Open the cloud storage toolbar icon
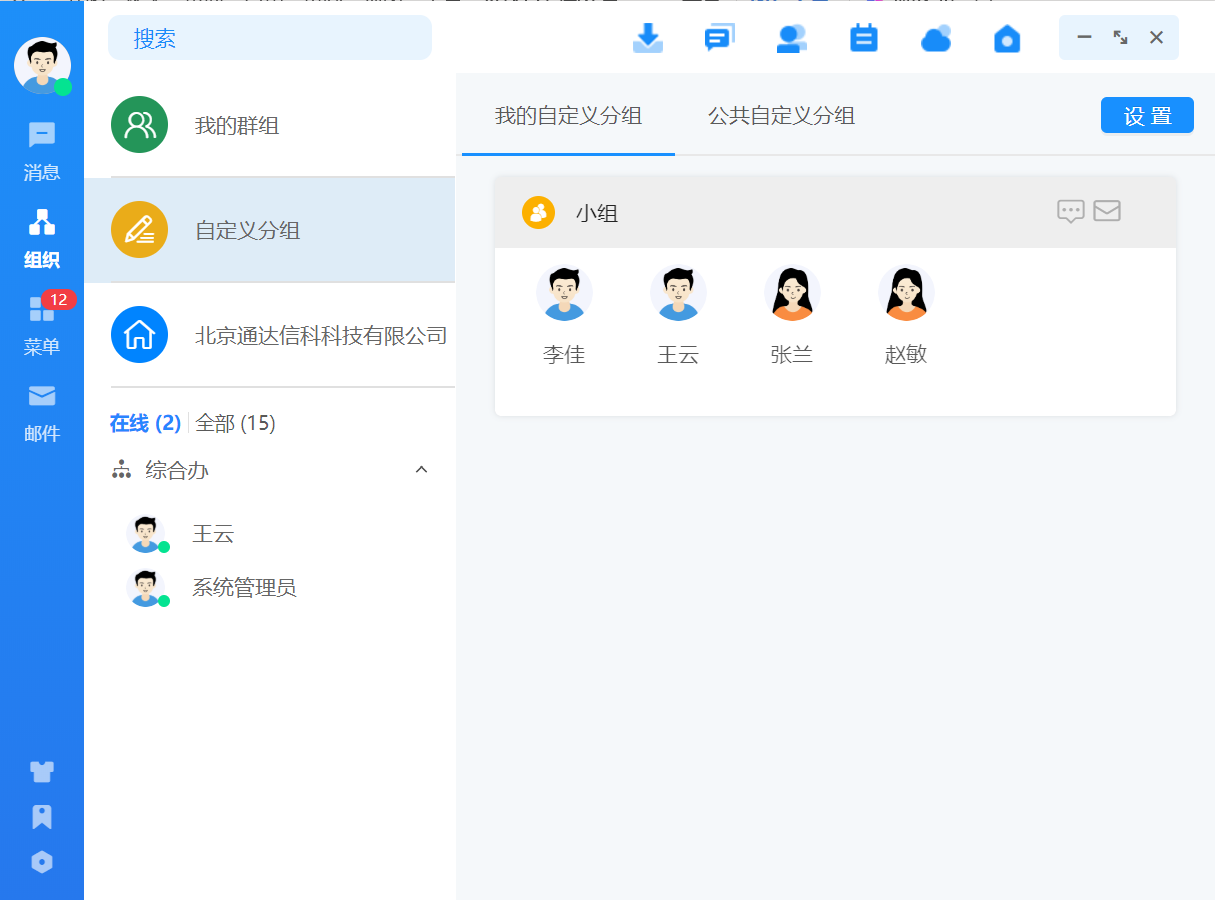The height and width of the screenshot is (900, 1215). point(935,38)
